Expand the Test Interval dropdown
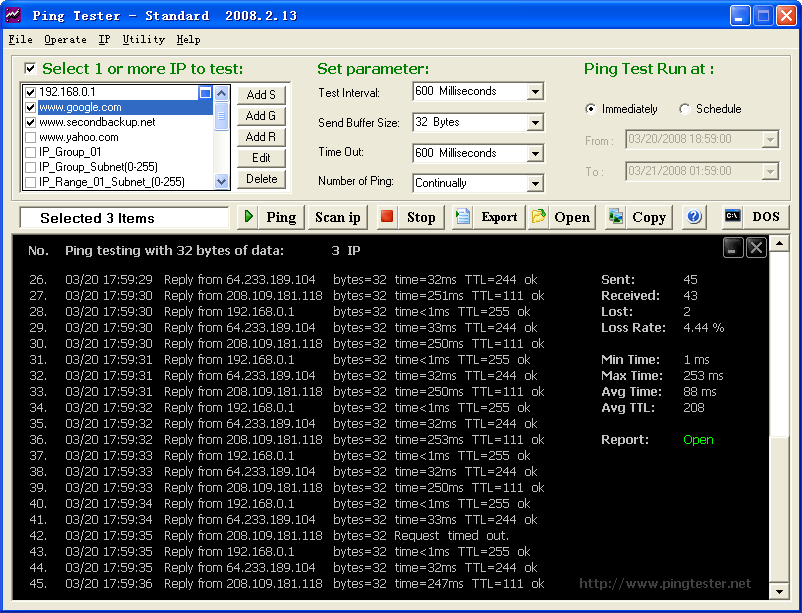The width and height of the screenshot is (802, 613). point(535,92)
